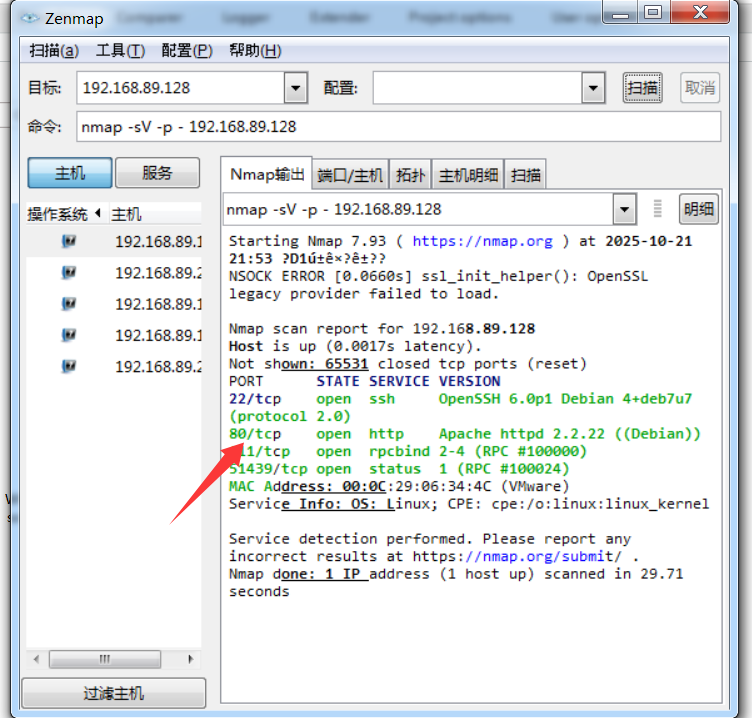Open the https://nmap.org link in output
This screenshot has width=752, height=718.
(482, 241)
